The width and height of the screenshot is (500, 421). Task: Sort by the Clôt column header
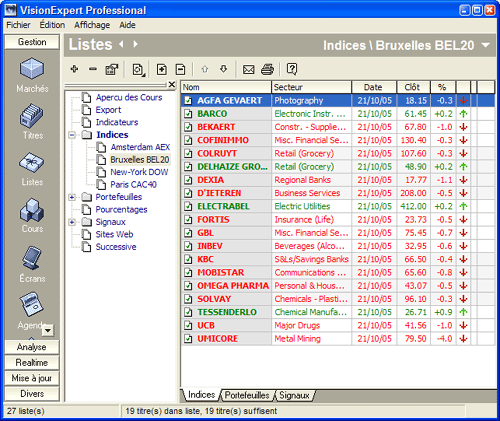click(x=413, y=87)
